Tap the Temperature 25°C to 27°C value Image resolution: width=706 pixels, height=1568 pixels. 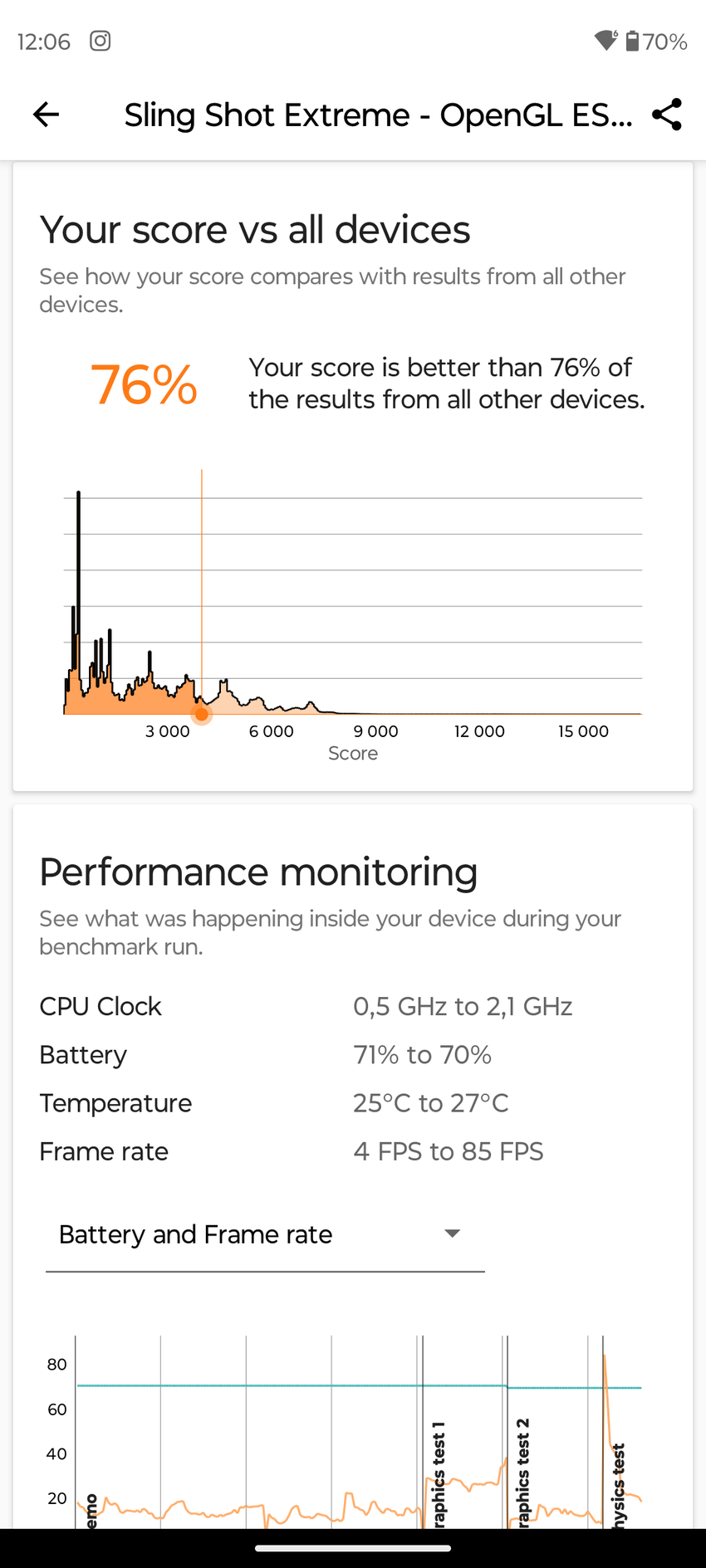pyautogui.click(x=430, y=1103)
